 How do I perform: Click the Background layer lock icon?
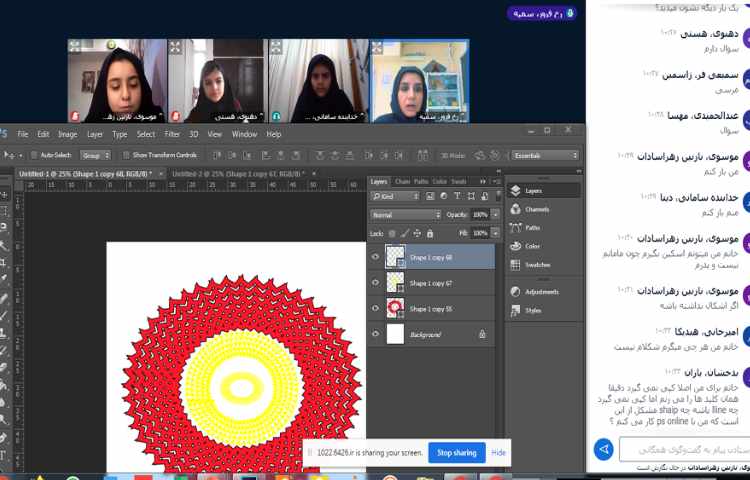click(x=482, y=335)
